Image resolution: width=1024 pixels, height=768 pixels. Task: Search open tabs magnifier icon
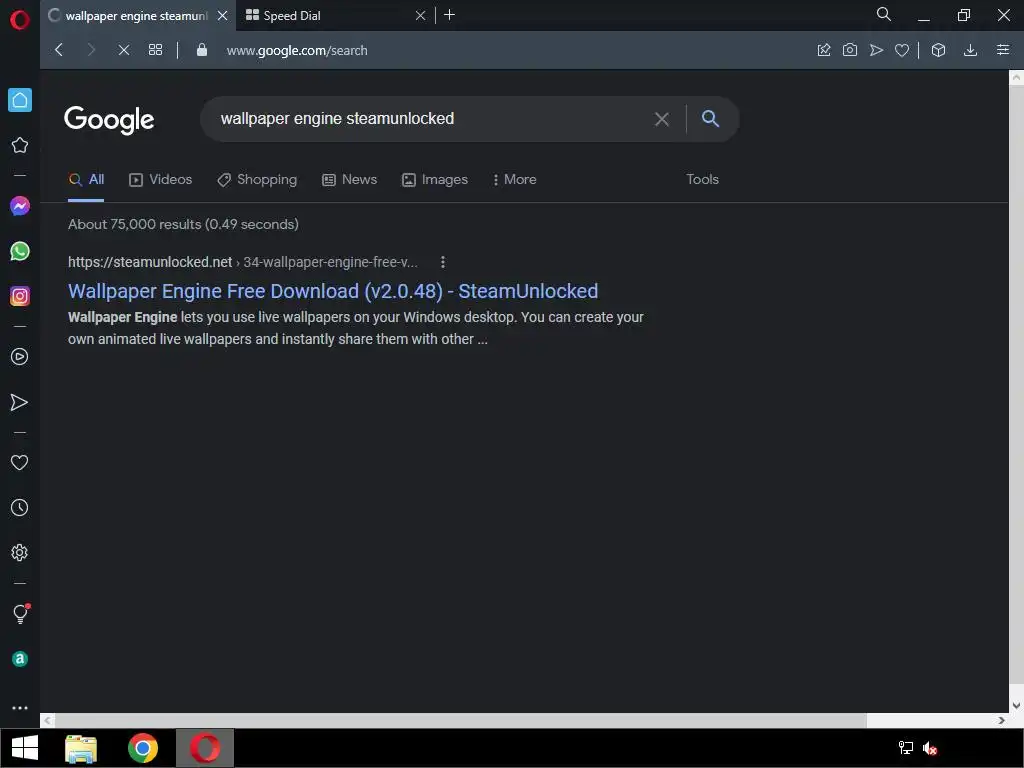click(x=884, y=14)
